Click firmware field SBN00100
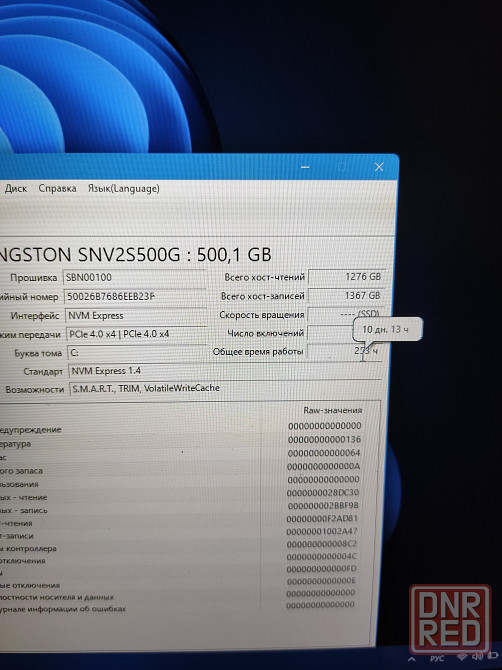This screenshot has height=670, width=502. click(x=135, y=277)
